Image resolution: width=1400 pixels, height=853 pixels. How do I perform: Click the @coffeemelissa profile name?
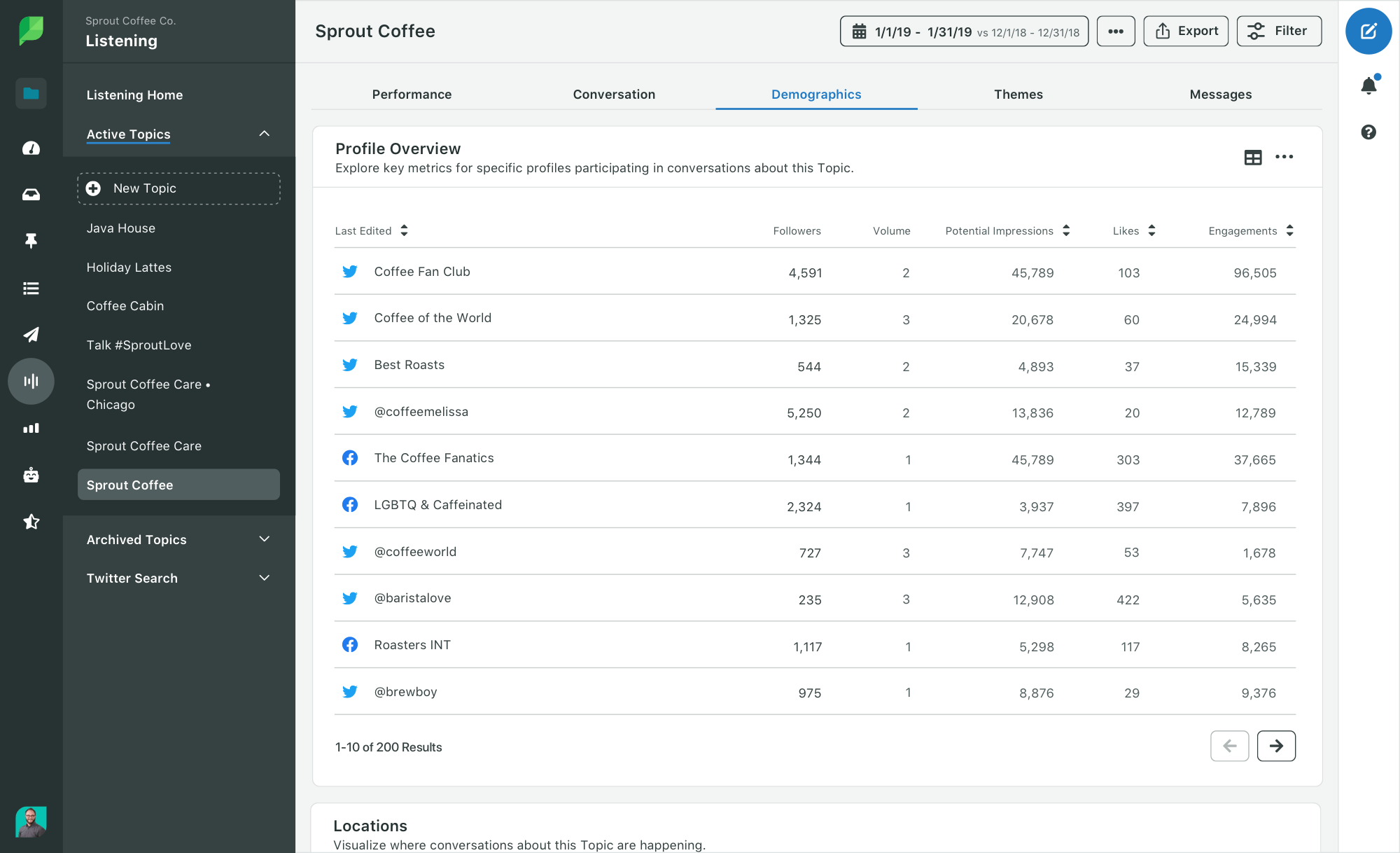coord(421,412)
